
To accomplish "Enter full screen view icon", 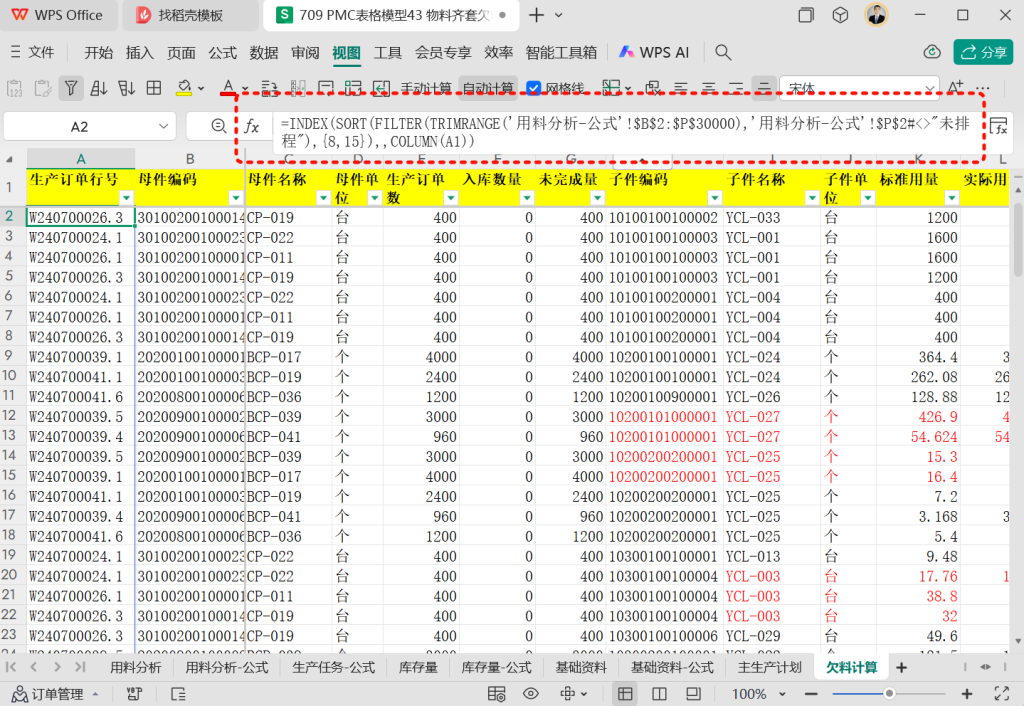I will pos(1001,694).
